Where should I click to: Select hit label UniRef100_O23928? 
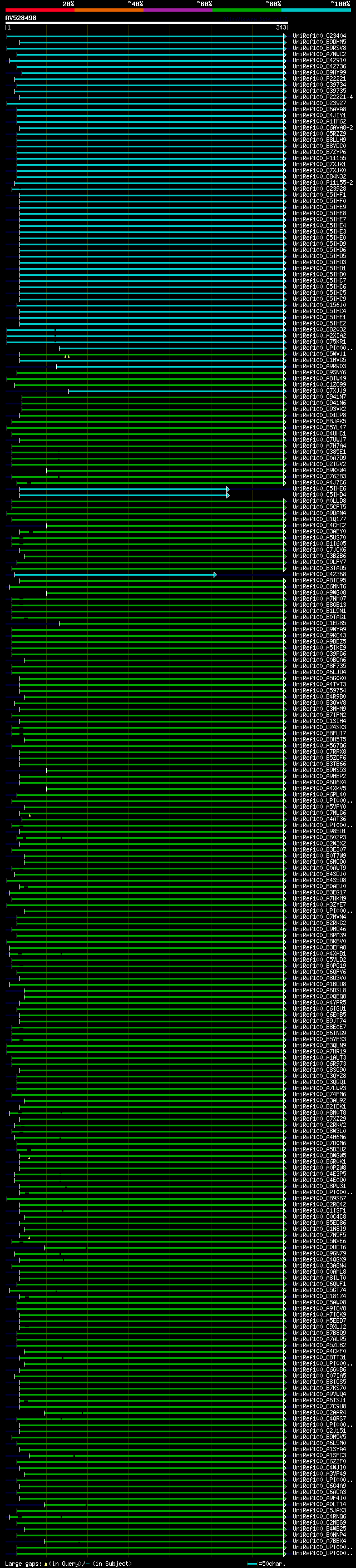click(x=319, y=189)
